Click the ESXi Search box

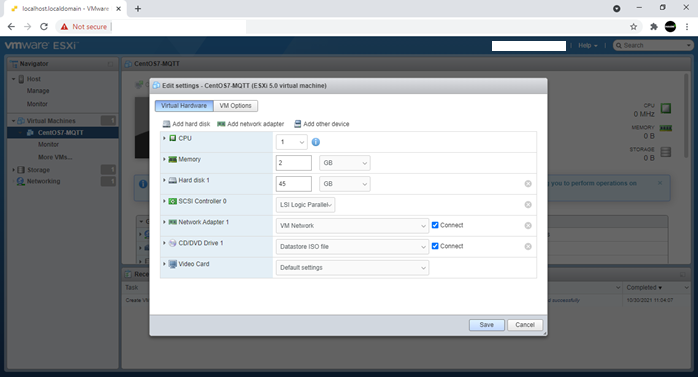pos(653,45)
